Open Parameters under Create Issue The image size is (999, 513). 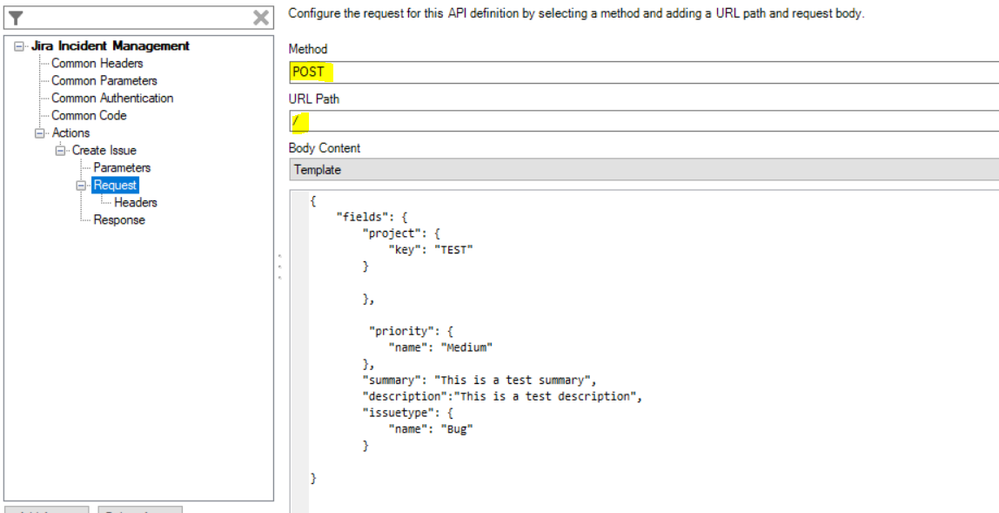click(122, 168)
